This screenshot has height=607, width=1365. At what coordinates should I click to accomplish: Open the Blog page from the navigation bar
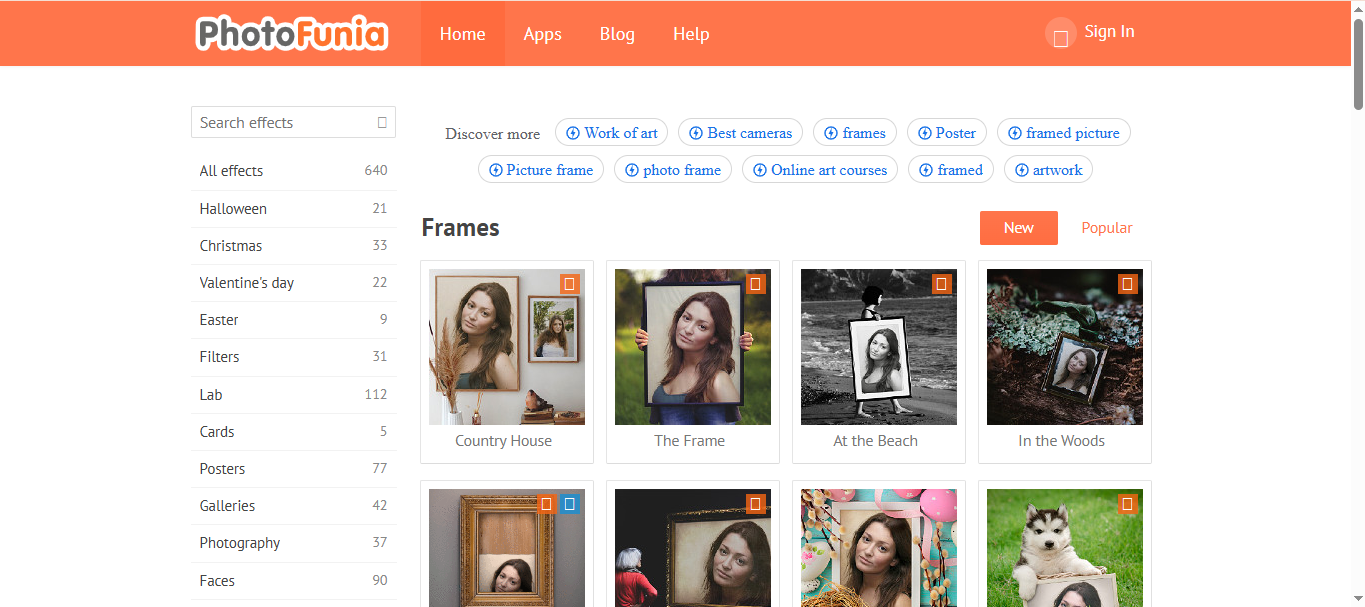click(617, 33)
